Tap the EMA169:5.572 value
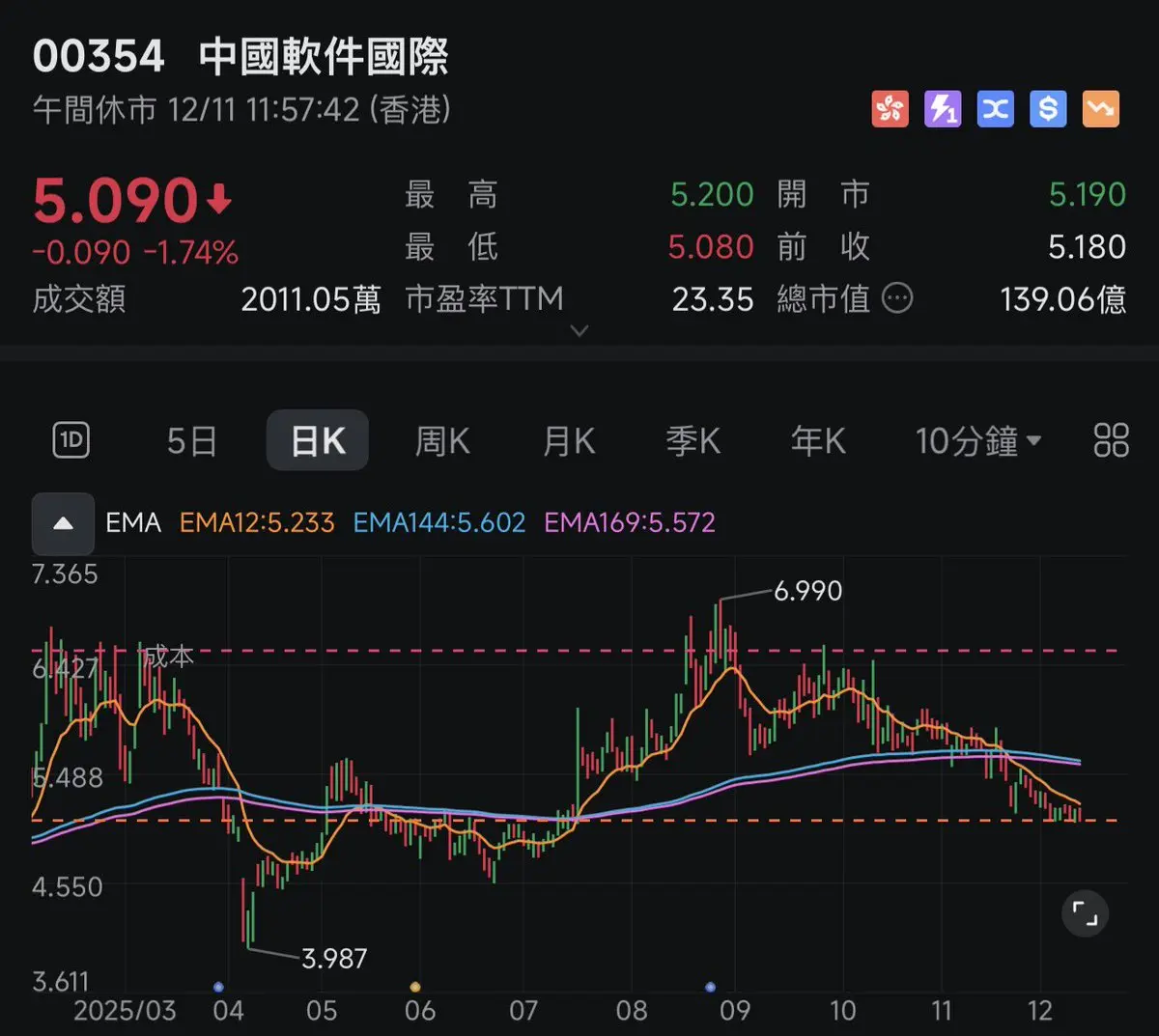 pos(630,523)
